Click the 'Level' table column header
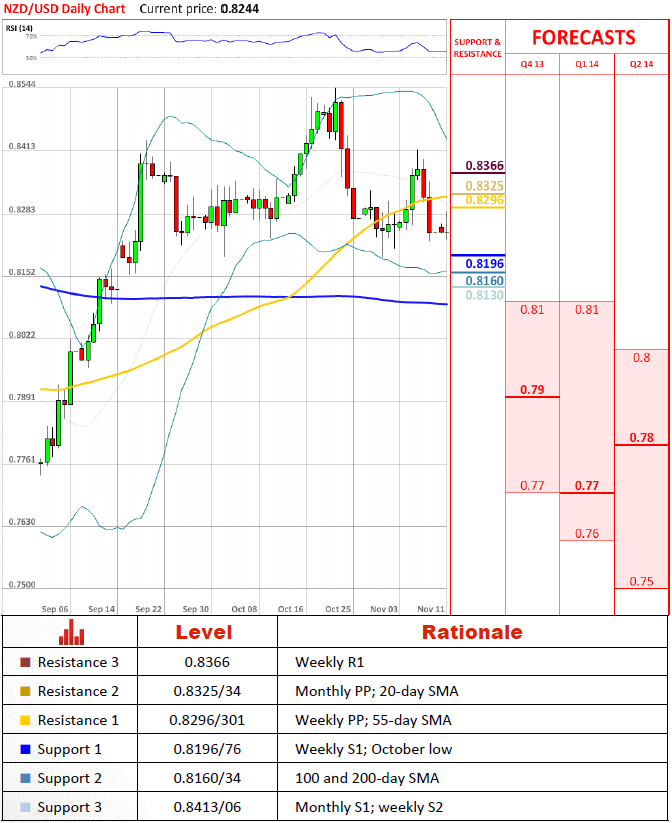The image size is (672, 823). point(204,632)
